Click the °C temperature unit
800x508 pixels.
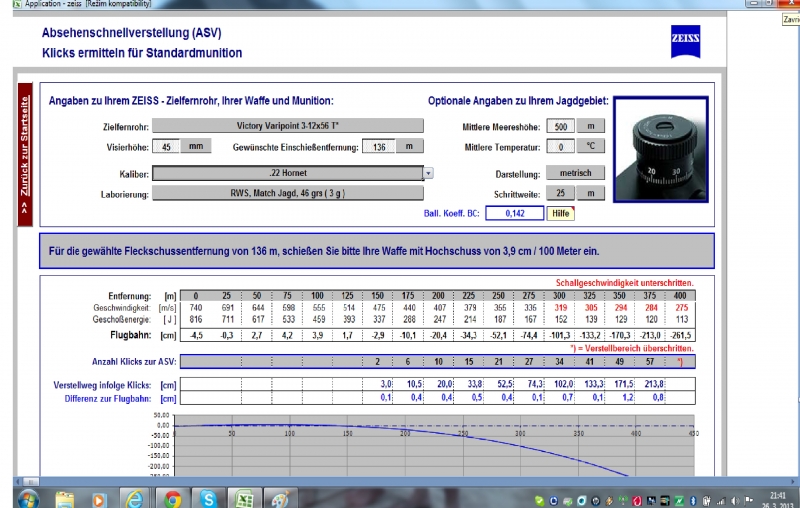(590, 146)
